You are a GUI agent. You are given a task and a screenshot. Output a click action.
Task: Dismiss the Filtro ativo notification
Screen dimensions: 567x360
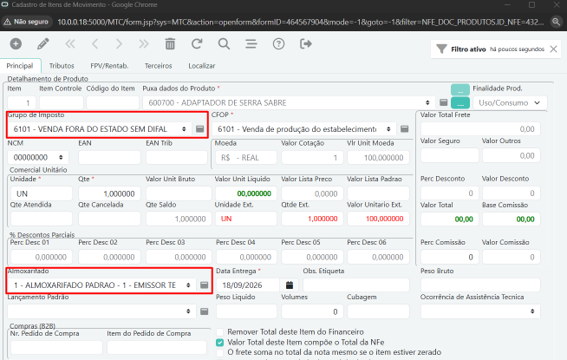click(553, 49)
